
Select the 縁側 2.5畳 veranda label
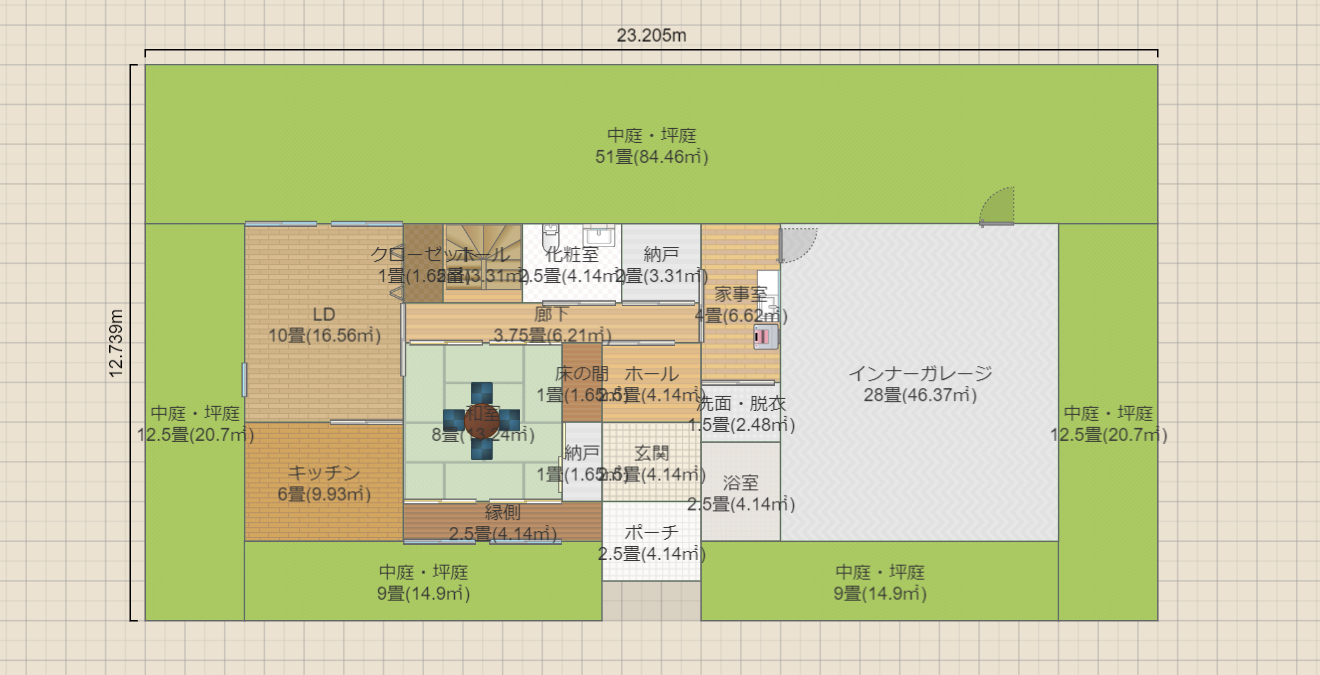pyautogui.click(x=502, y=522)
